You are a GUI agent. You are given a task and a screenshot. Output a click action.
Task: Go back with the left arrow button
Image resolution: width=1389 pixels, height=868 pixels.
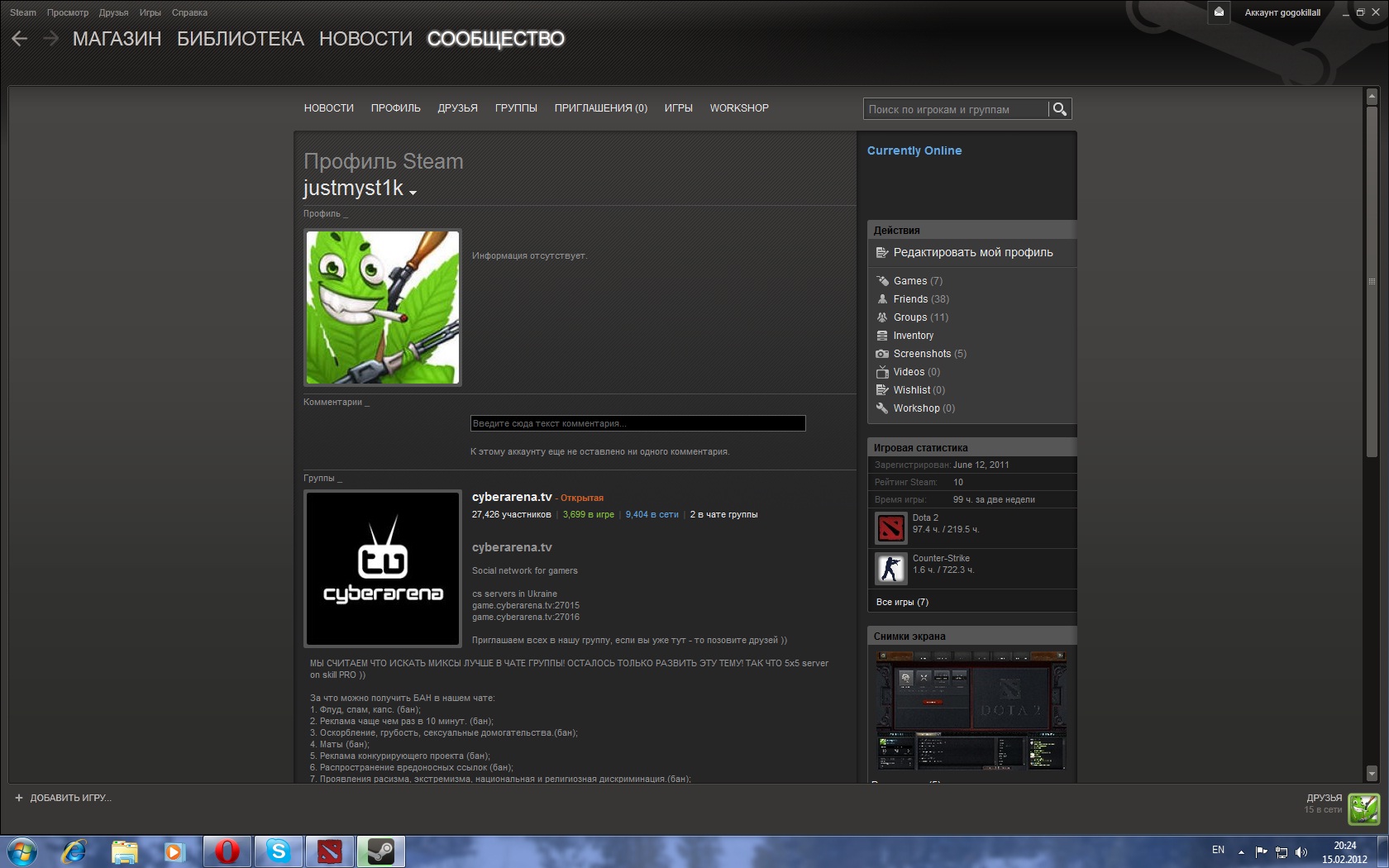(x=20, y=39)
